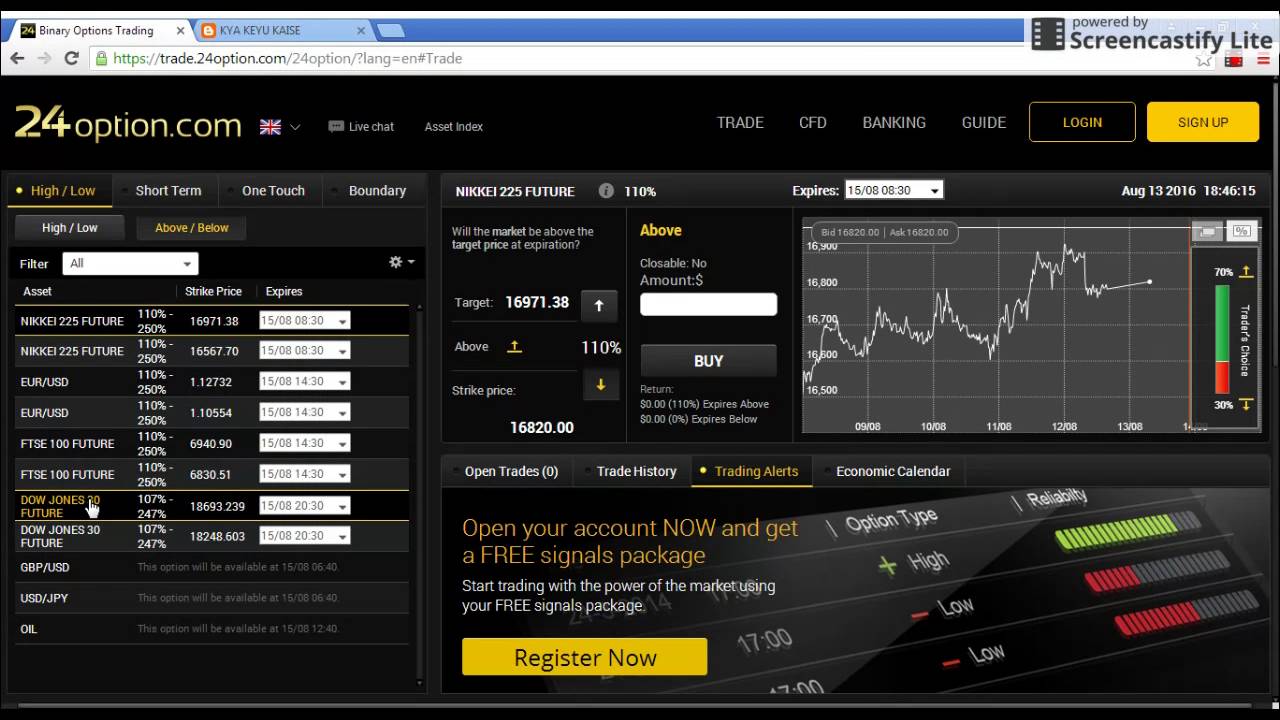Click the SIGN UP button
Image resolution: width=1280 pixels, height=720 pixels.
(x=1203, y=122)
